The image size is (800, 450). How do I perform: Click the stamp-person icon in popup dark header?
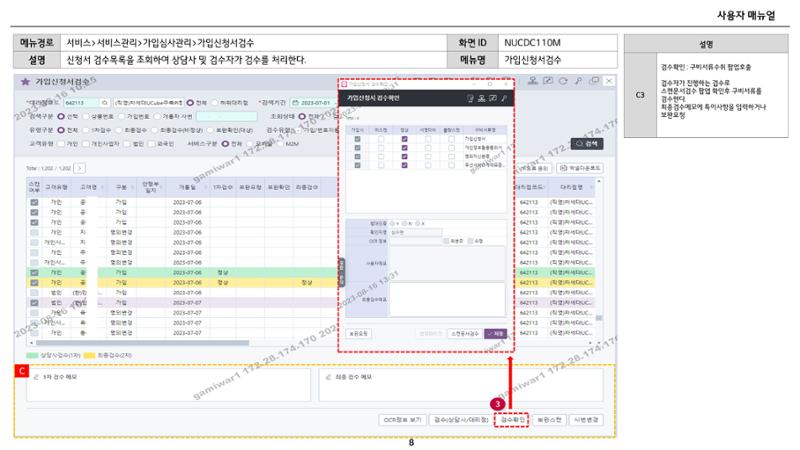pyautogui.click(x=481, y=98)
